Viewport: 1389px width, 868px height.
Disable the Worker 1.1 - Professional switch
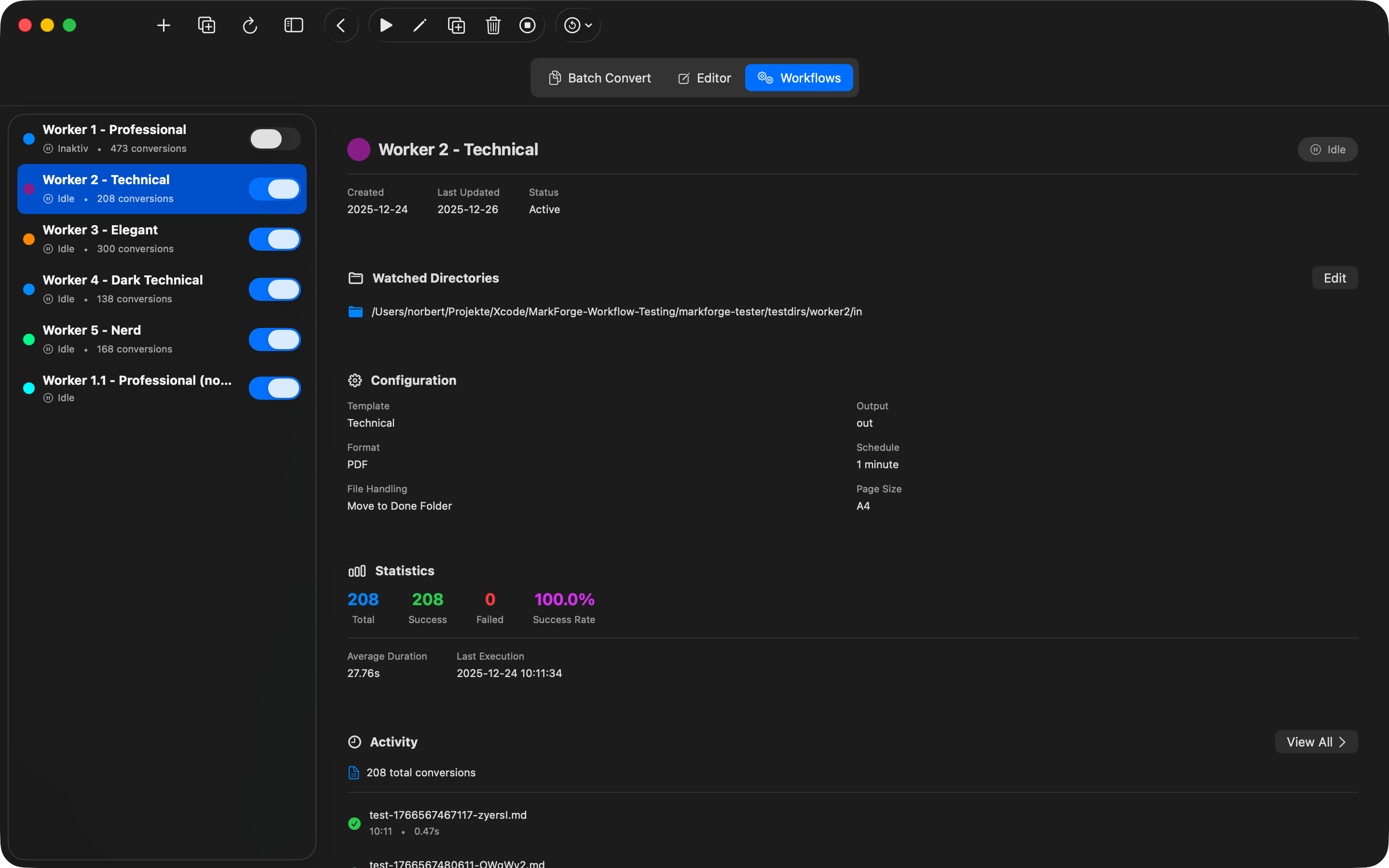275,389
